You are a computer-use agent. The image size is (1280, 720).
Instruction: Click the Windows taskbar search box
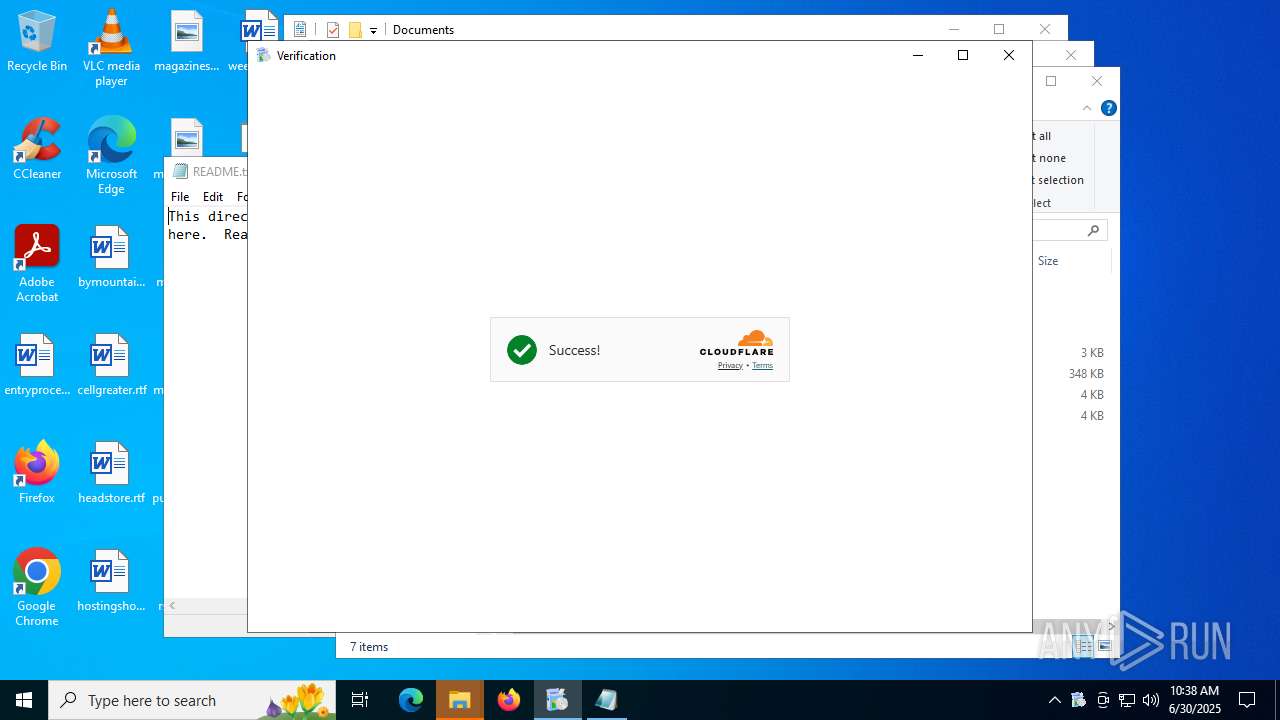point(193,700)
